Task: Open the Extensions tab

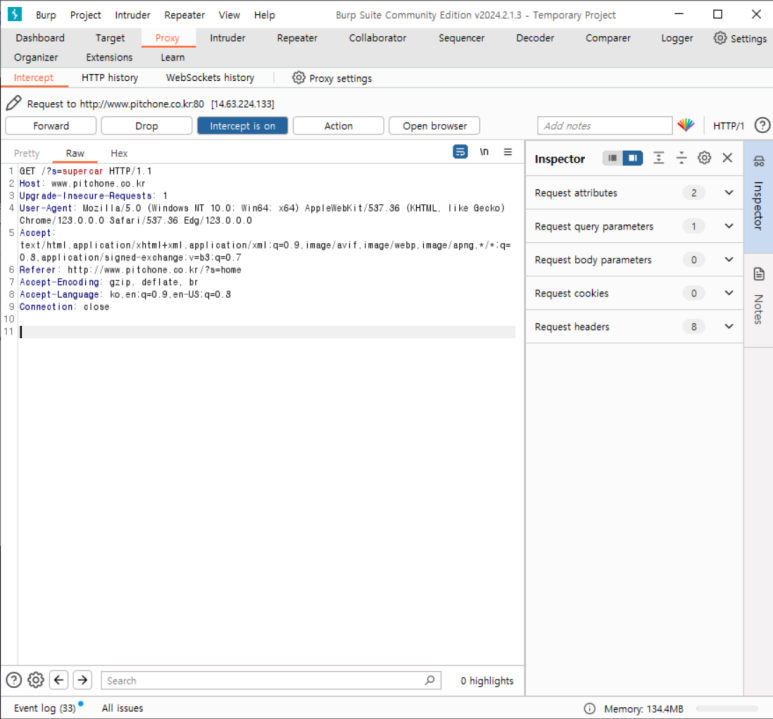Action: point(109,57)
